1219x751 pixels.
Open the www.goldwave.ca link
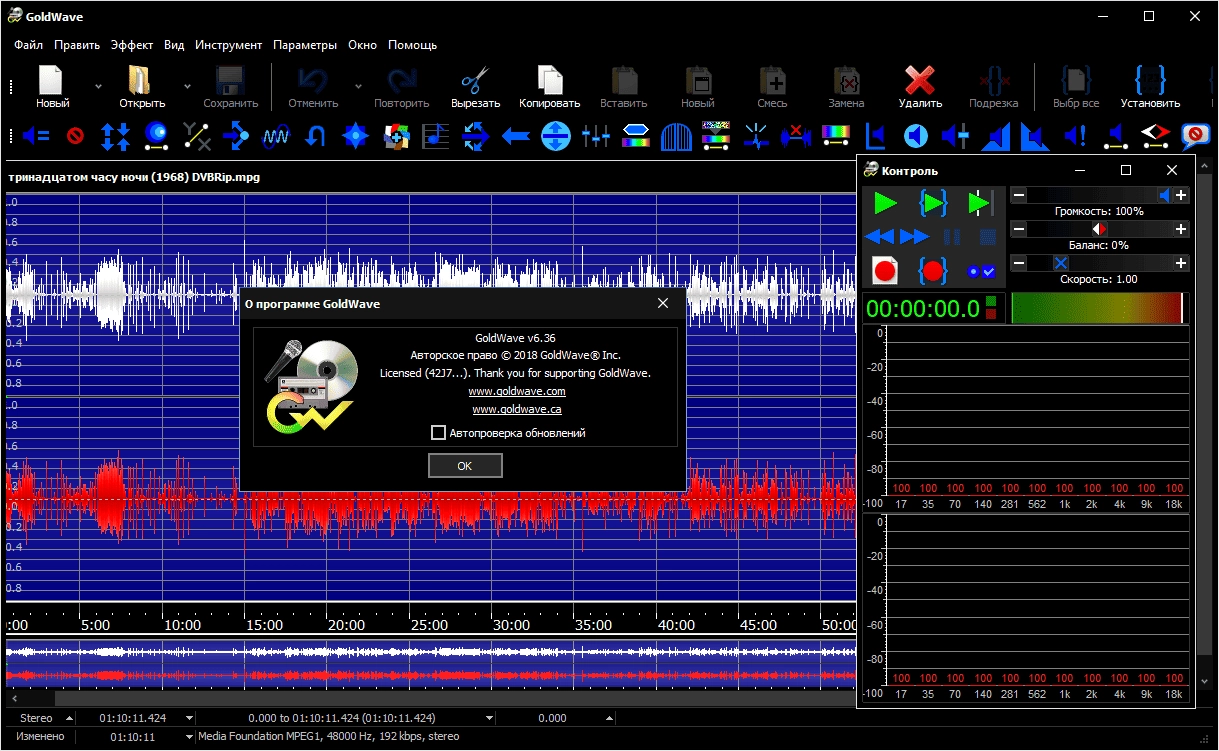coord(517,409)
